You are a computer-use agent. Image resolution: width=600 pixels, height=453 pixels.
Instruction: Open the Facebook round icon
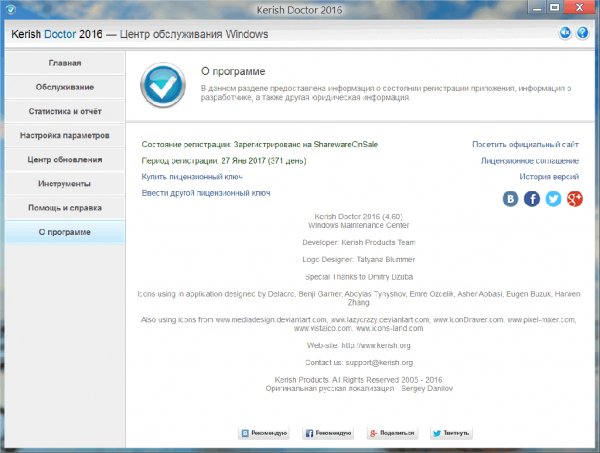click(532, 199)
